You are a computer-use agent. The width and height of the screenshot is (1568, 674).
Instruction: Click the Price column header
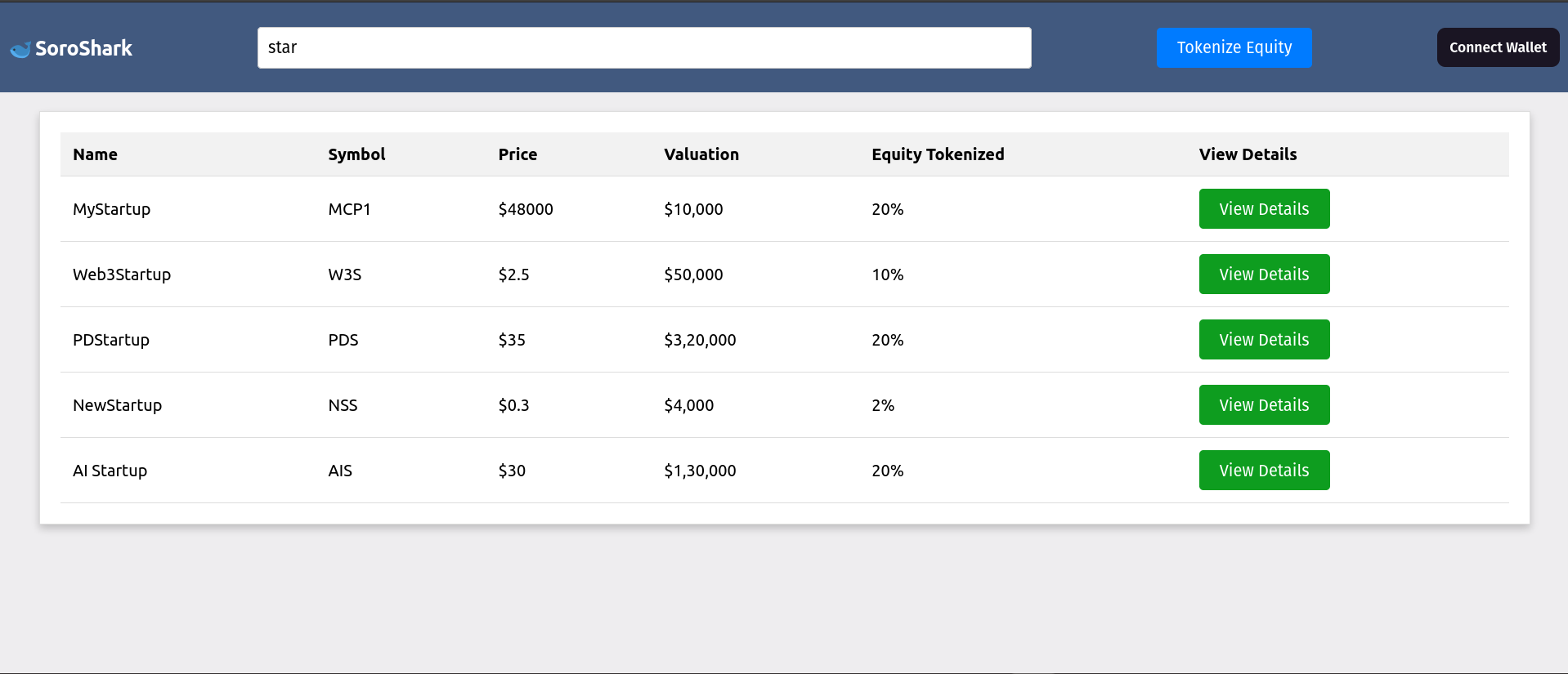pos(517,154)
